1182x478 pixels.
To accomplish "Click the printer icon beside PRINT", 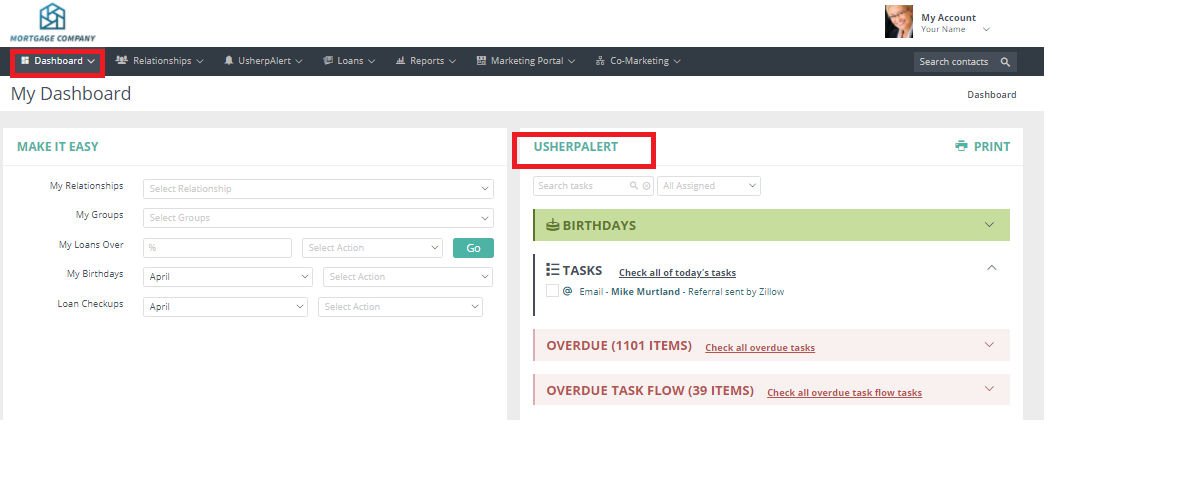I will point(961,146).
